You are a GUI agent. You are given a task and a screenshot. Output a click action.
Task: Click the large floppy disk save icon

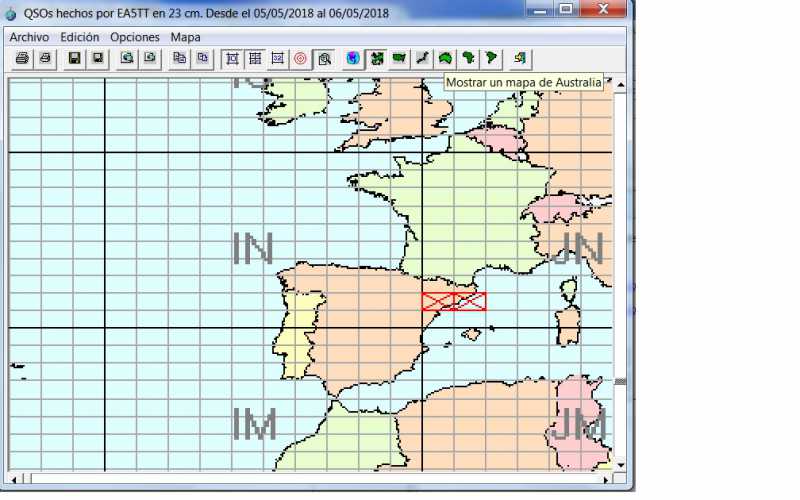[74, 59]
